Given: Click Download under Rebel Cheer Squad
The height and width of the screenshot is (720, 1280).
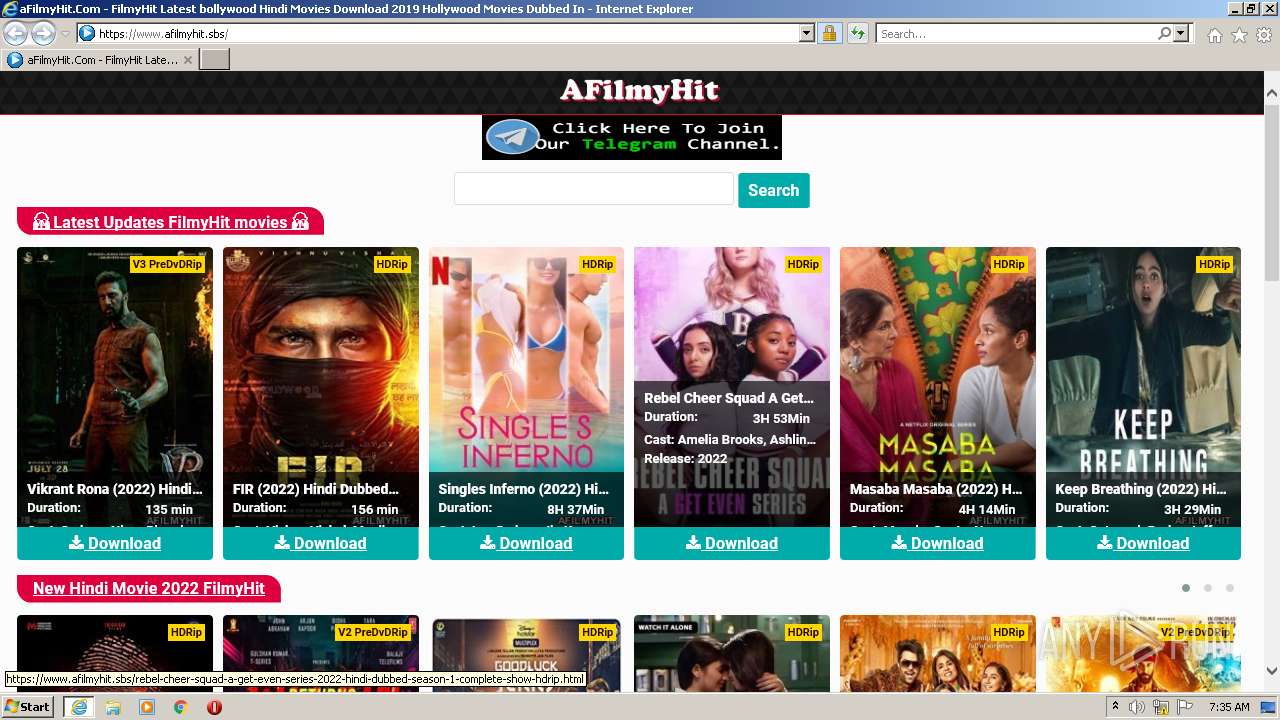Looking at the screenshot, I should pos(732,543).
